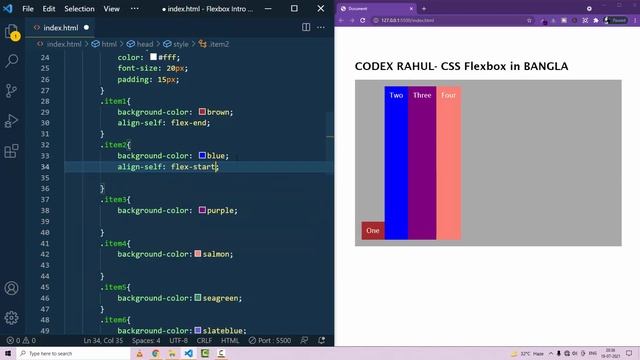Click errors and warnings count in status bar
The width and height of the screenshot is (640, 360).
coord(21,340)
